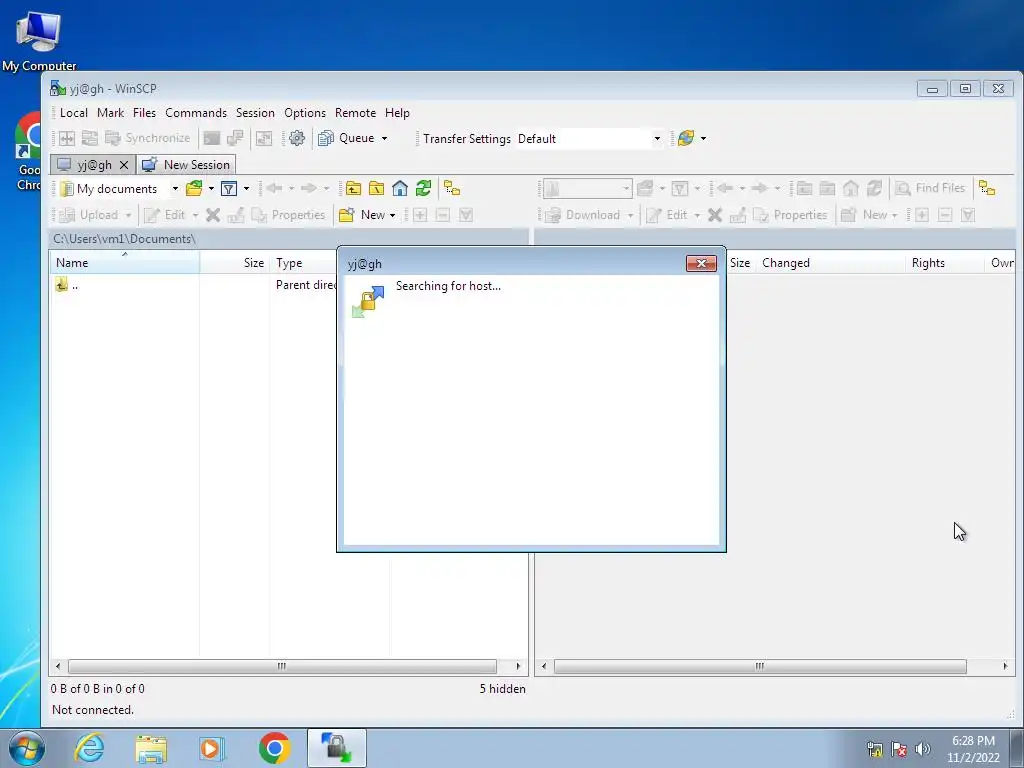This screenshot has height=768, width=1024.
Task: Click the remote Delete X icon
Action: tap(715, 215)
